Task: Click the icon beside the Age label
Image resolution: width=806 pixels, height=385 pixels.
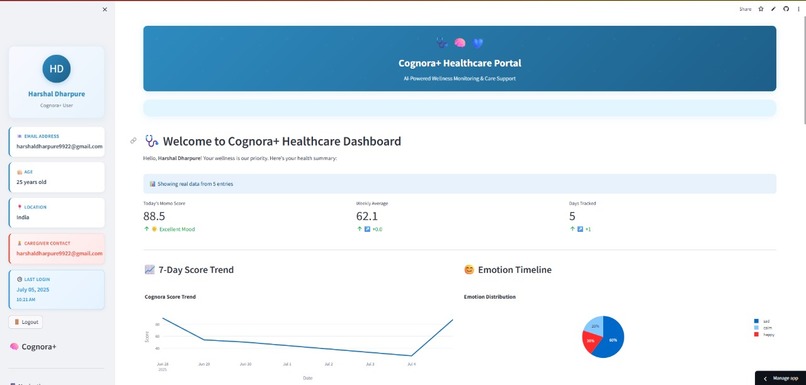Action: [x=20, y=172]
